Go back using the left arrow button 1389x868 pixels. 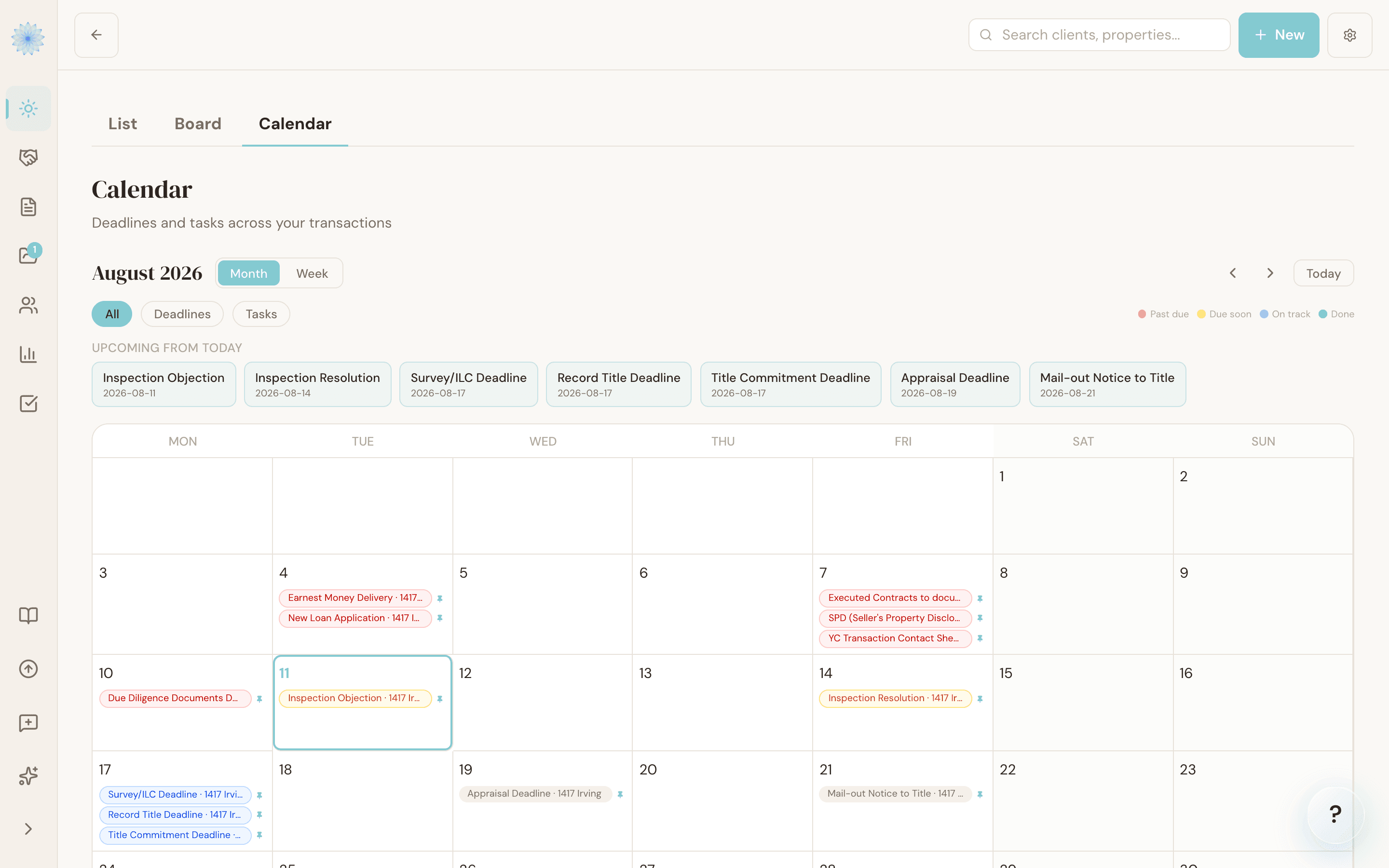pos(96,35)
